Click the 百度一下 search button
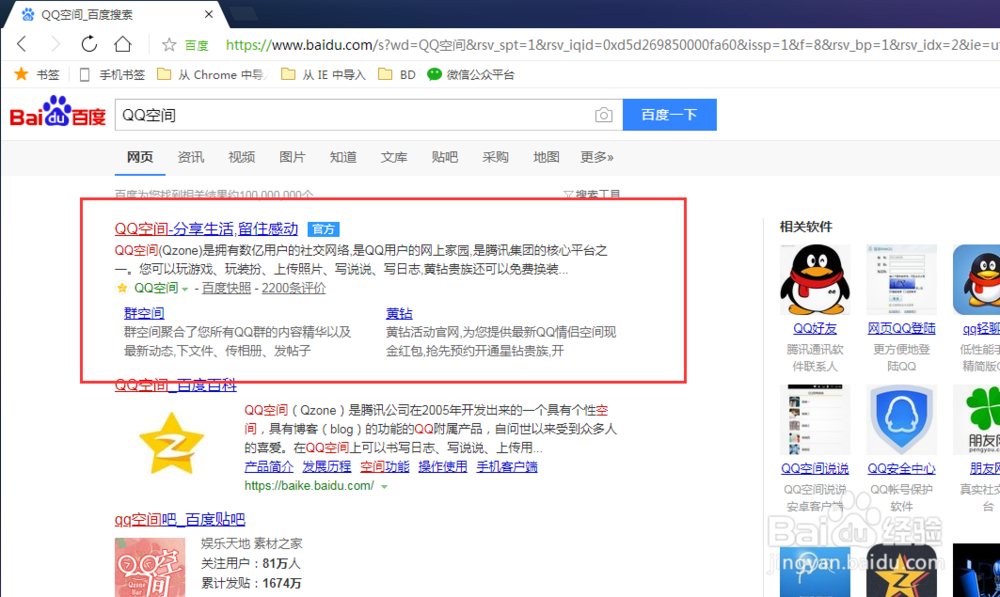This screenshot has width=1000, height=597. click(670, 115)
